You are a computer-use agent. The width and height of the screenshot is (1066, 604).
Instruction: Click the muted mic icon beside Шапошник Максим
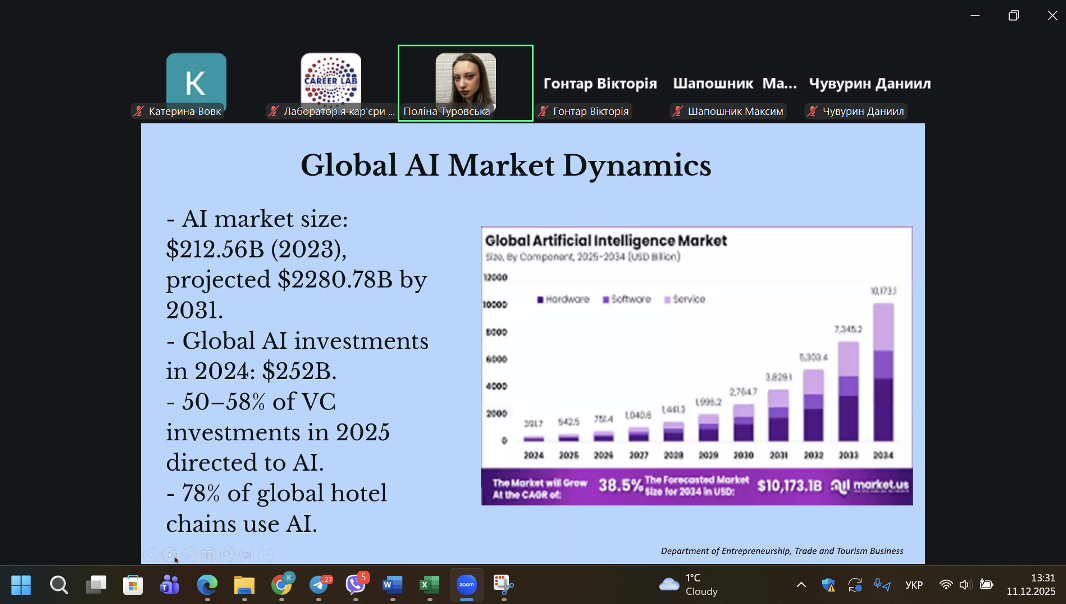[679, 112]
